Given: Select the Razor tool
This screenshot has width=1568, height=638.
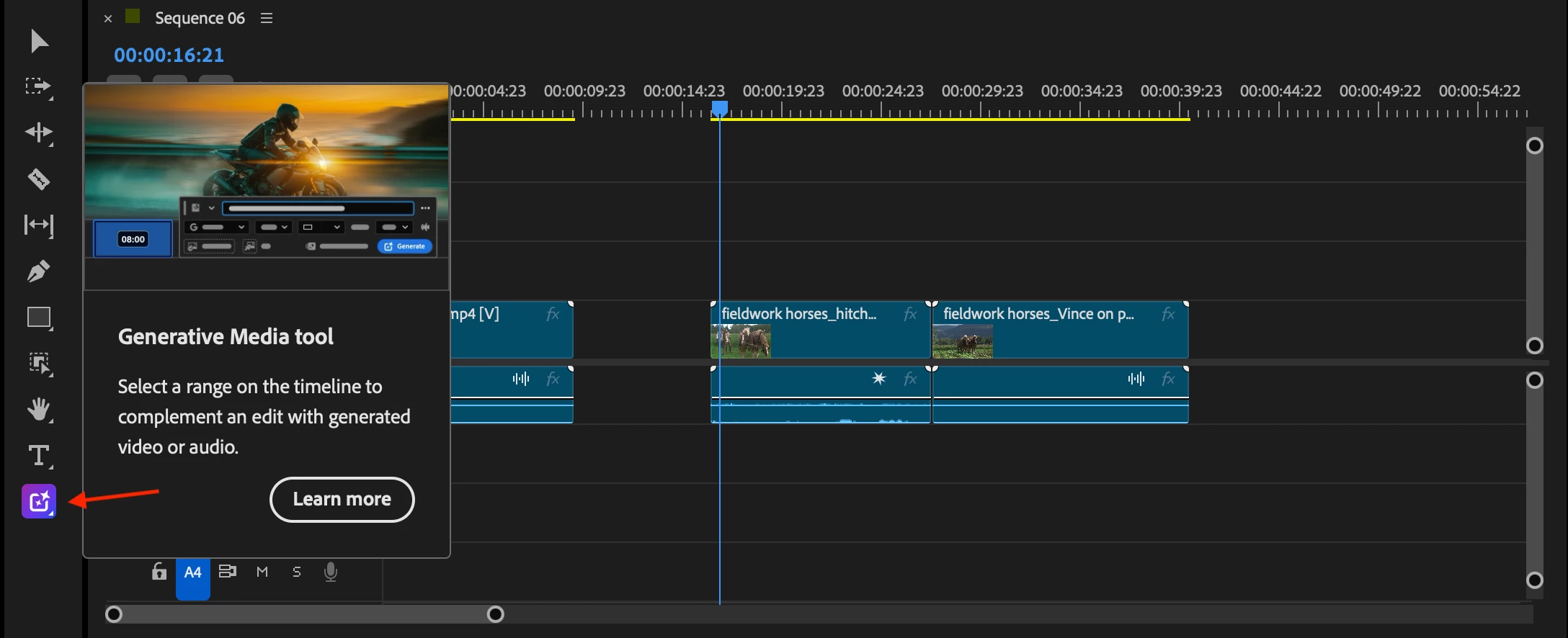Looking at the screenshot, I should coord(39,179).
